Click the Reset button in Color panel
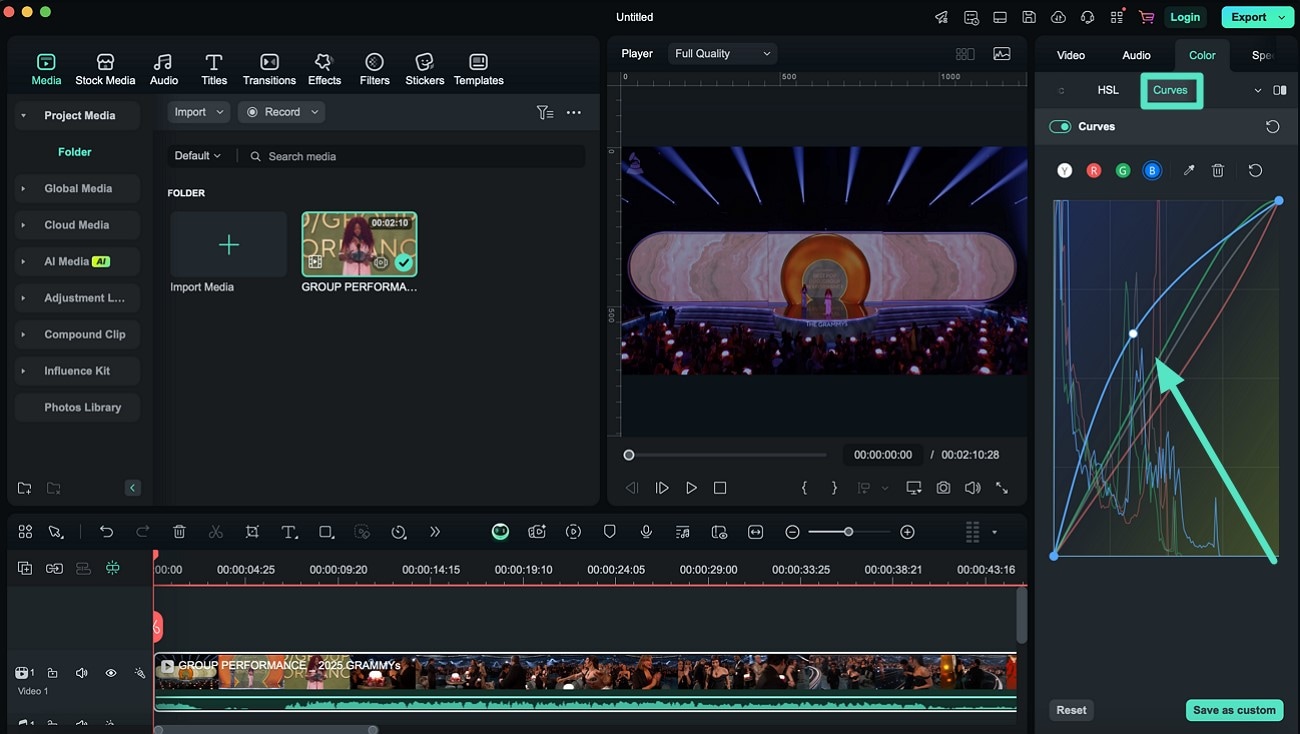The height and width of the screenshot is (734, 1300). (1071, 710)
